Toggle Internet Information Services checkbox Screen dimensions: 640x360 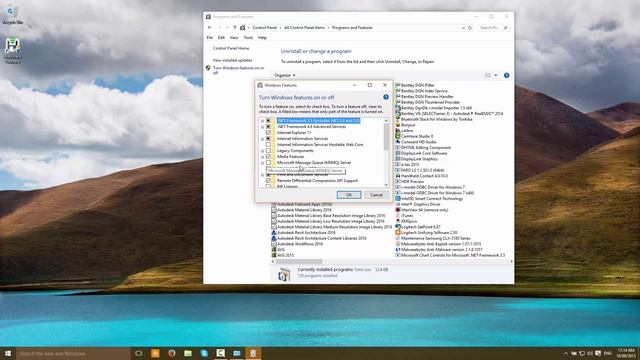point(268,139)
